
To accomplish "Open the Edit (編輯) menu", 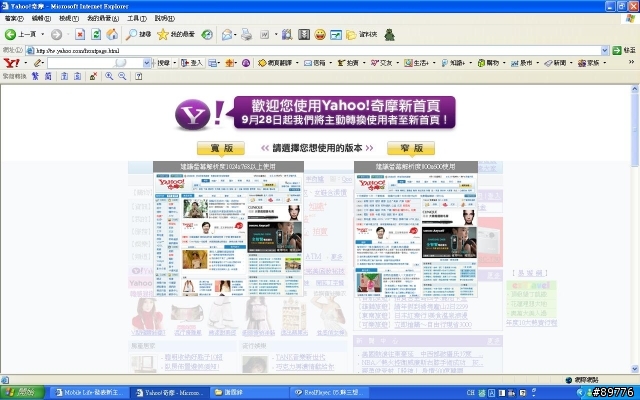I will tap(41, 18).
